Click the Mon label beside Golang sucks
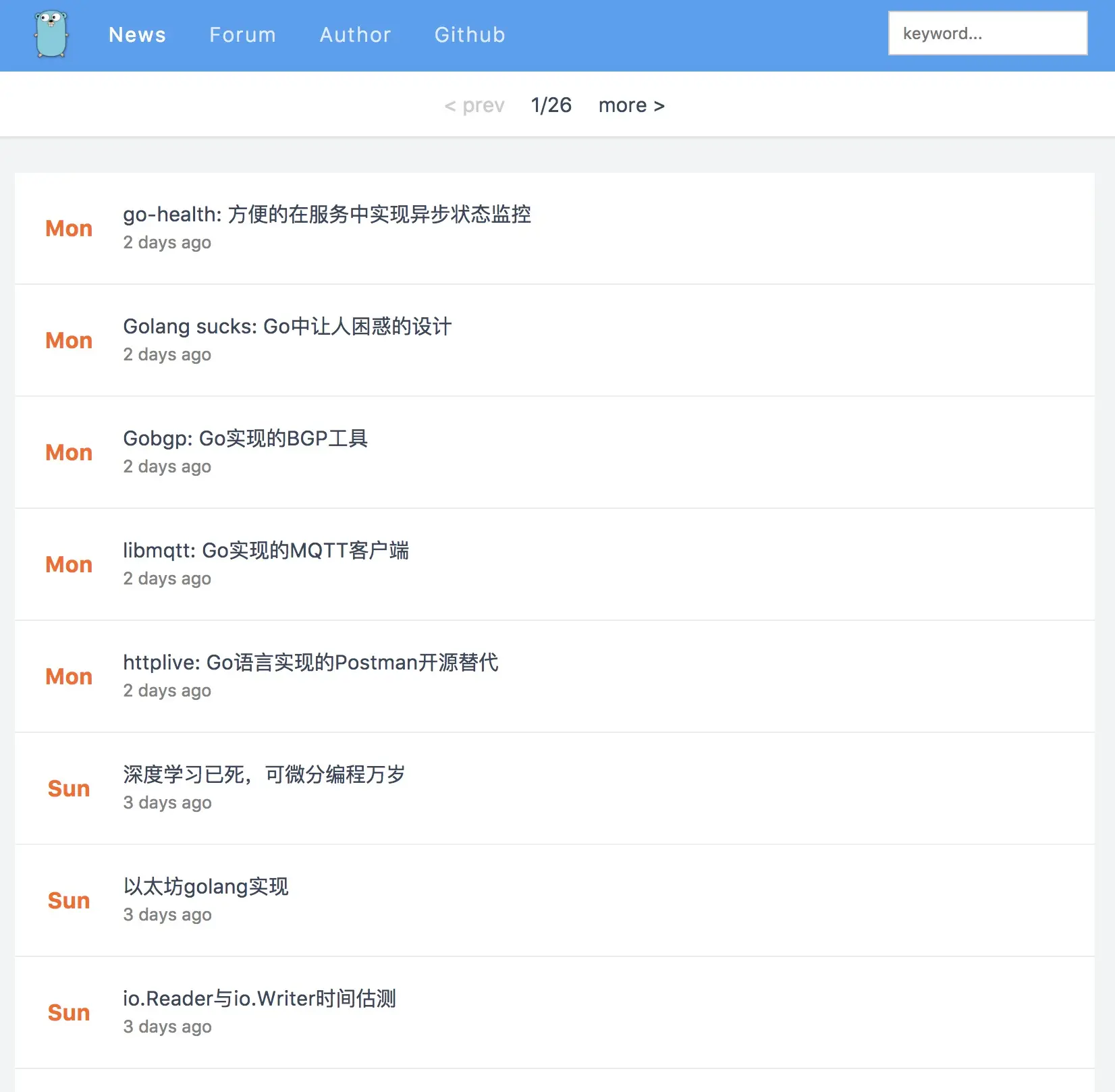1115x1092 pixels. [69, 341]
